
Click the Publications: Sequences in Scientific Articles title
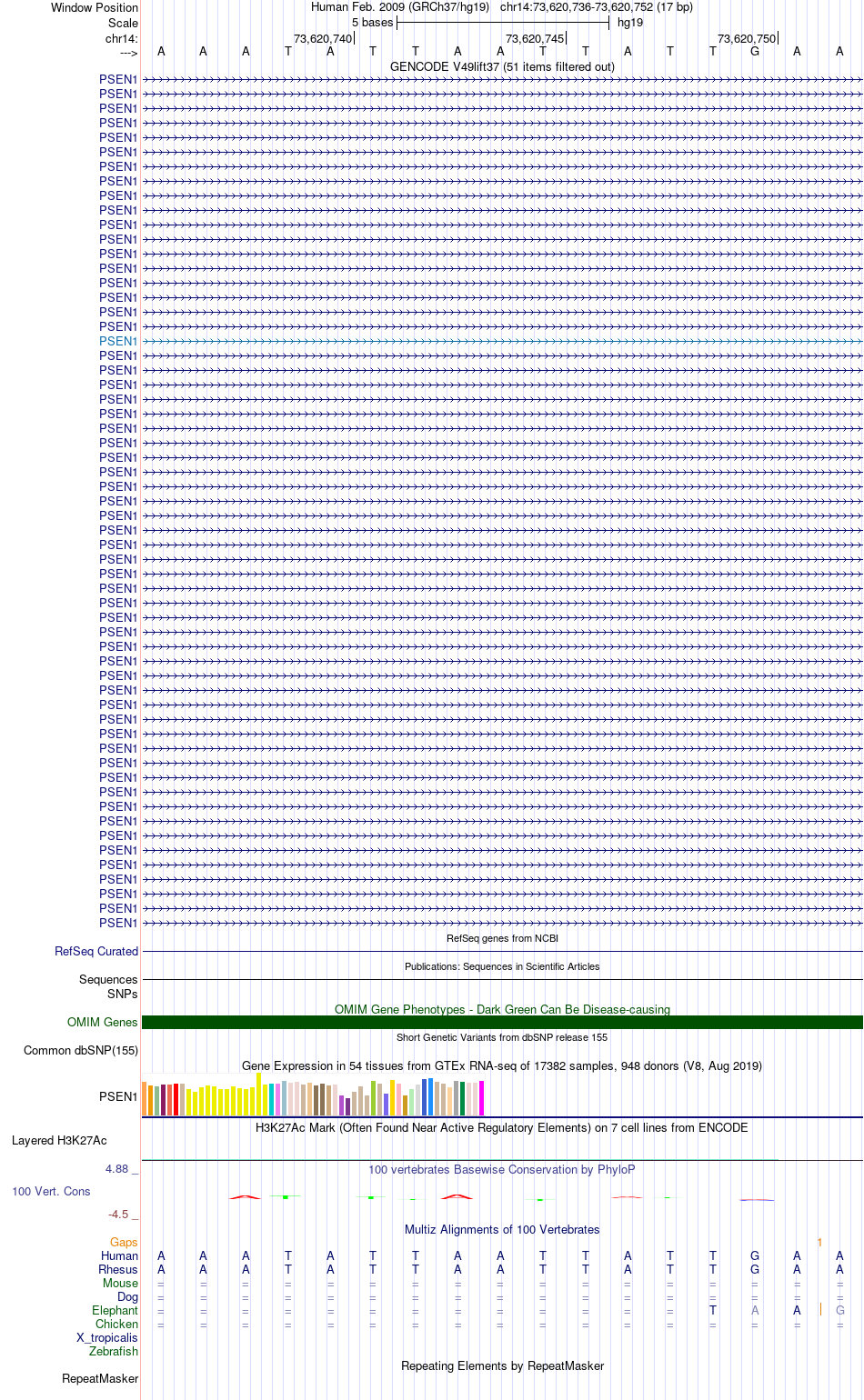tap(502, 966)
